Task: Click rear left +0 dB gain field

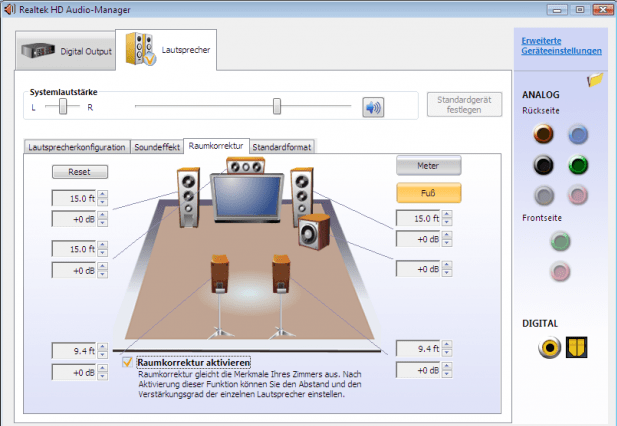Action: pos(74,372)
